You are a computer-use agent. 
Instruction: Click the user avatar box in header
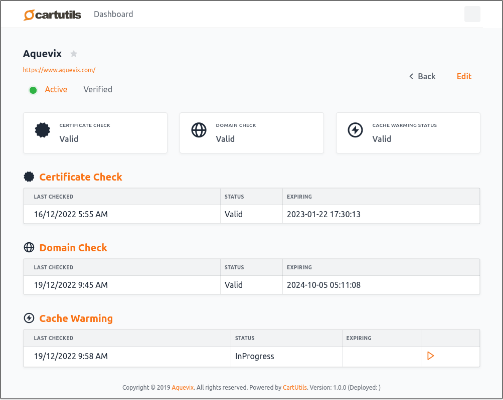pos(472,14)
